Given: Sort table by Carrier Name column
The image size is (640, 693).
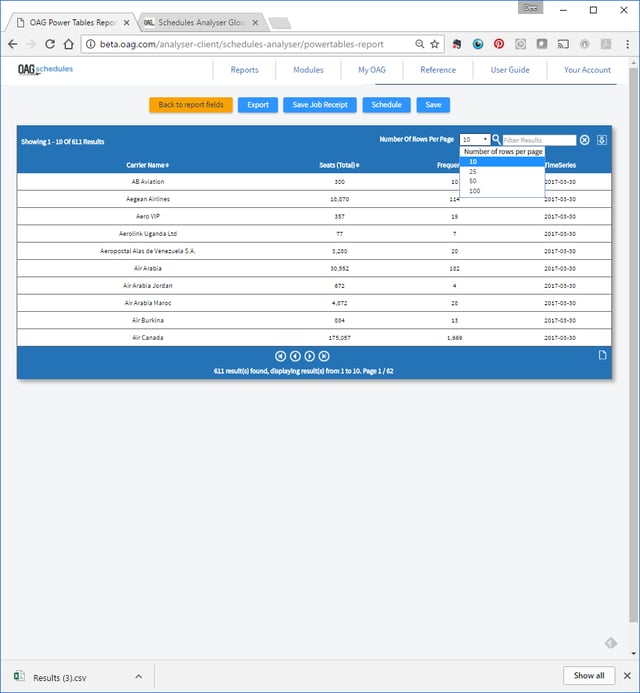Looking at the screenshot, I should [x=148, y=164].
